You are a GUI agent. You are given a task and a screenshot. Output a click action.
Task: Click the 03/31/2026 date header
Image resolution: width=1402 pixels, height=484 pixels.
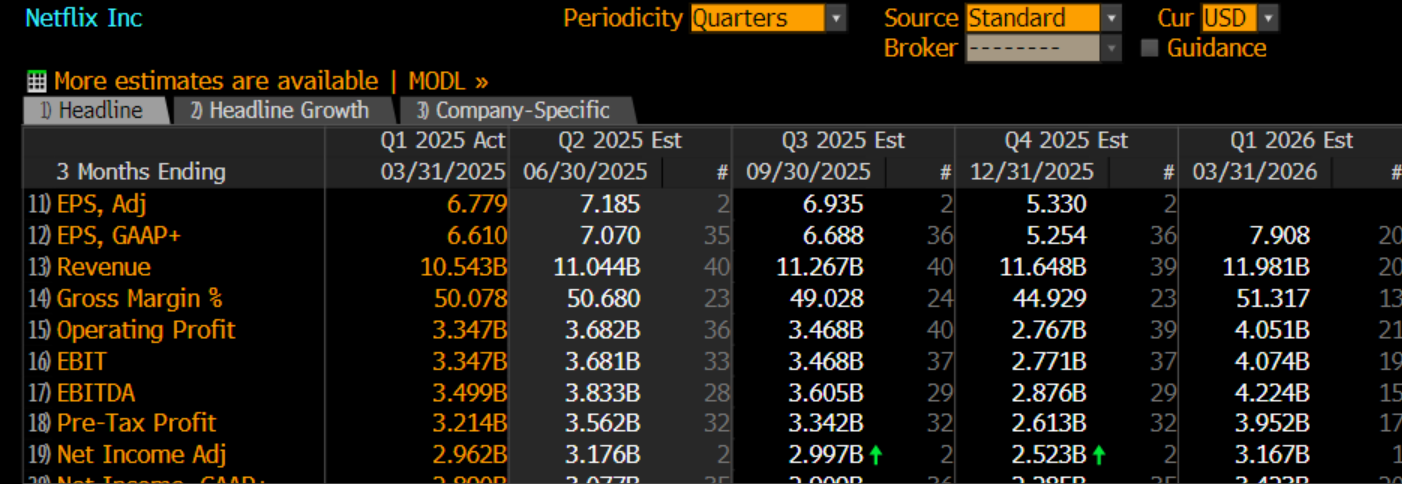1255,172
